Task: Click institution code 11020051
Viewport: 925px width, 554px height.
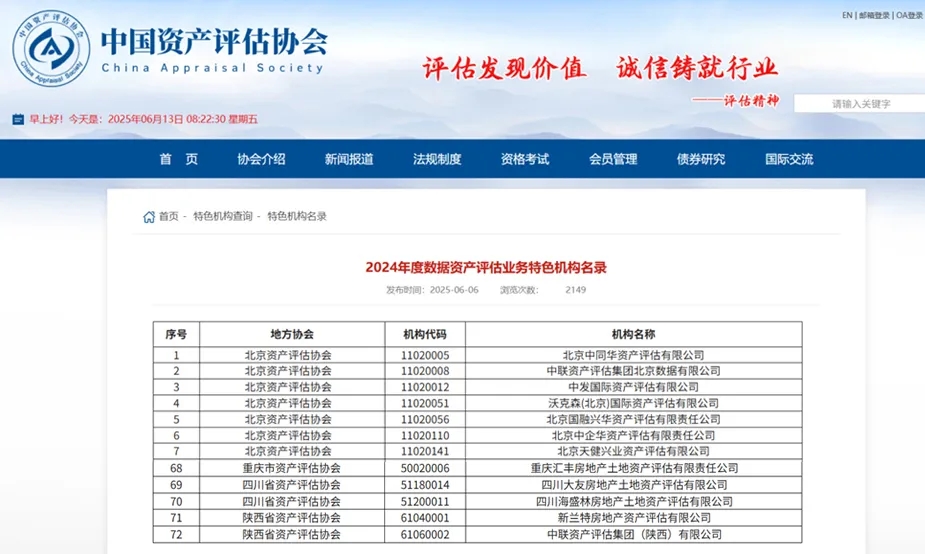Action: point(425,404)
